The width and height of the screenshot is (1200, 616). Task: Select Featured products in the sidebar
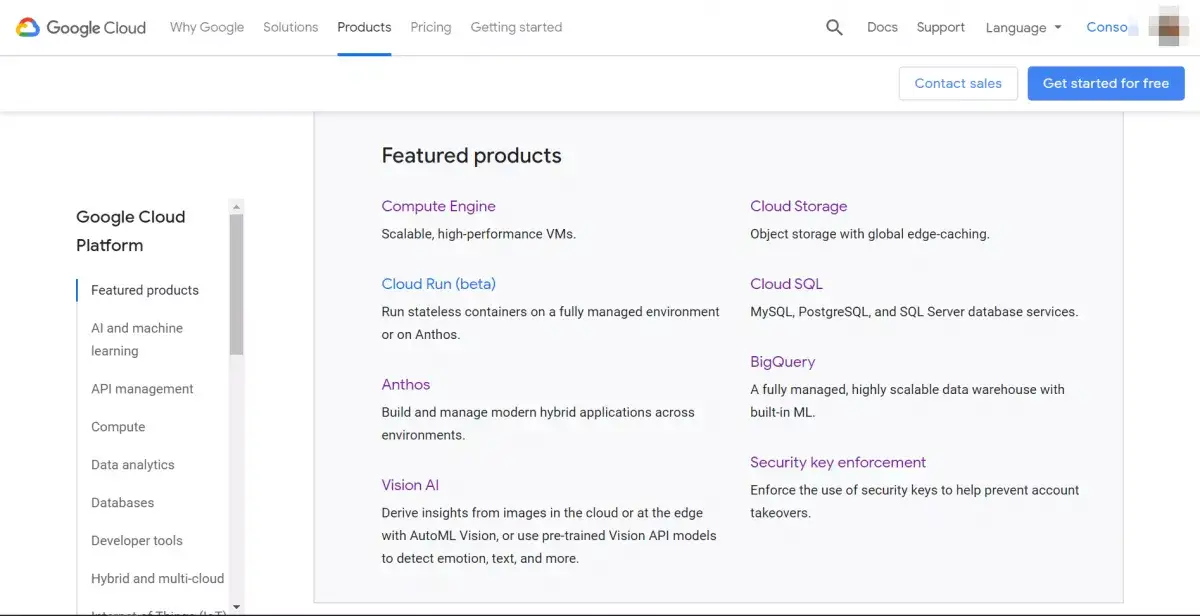pyautogui.click(x=145, y=290)
